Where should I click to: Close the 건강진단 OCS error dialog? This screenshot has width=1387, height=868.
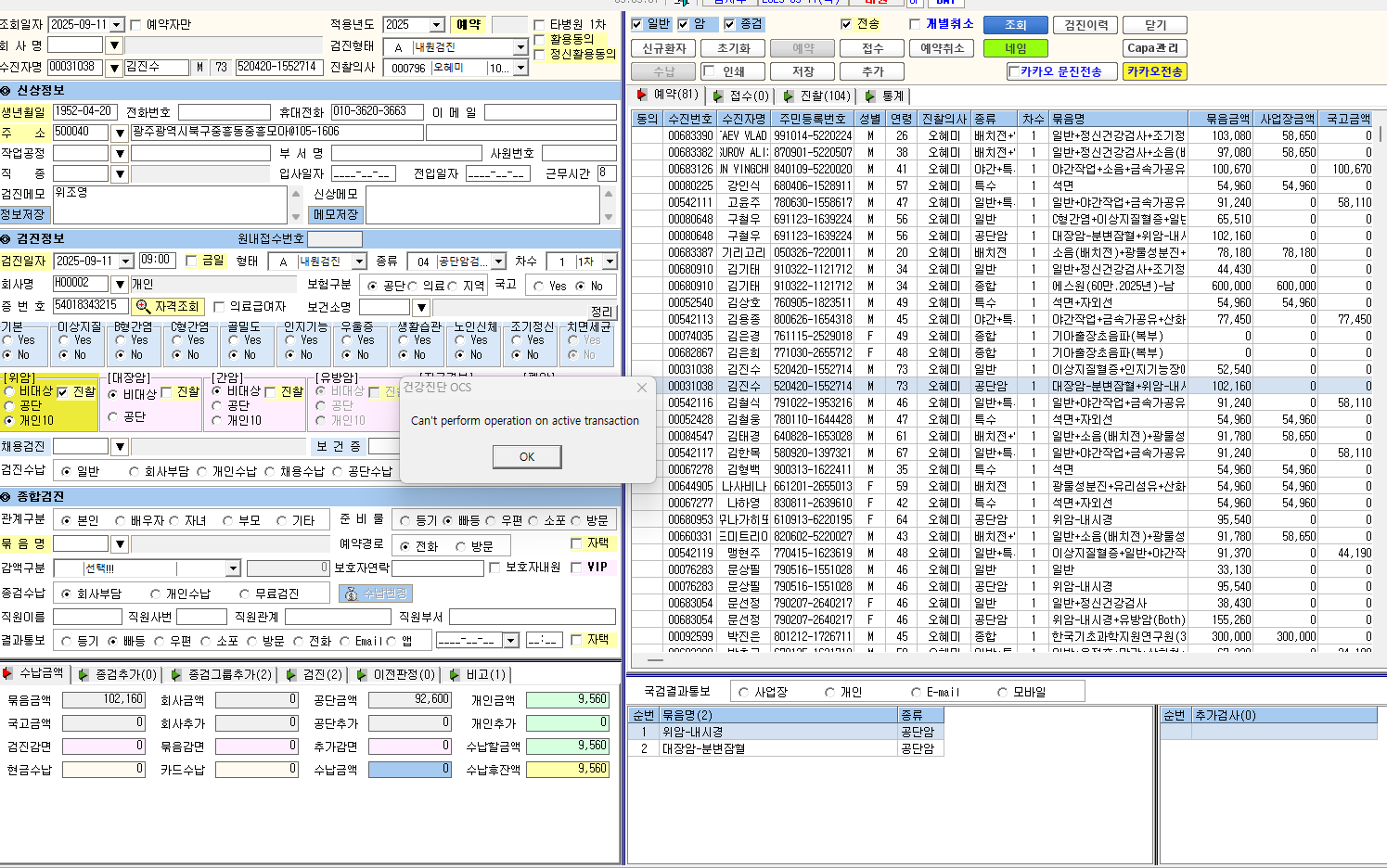pyautogui.click(x=641, y=388)
